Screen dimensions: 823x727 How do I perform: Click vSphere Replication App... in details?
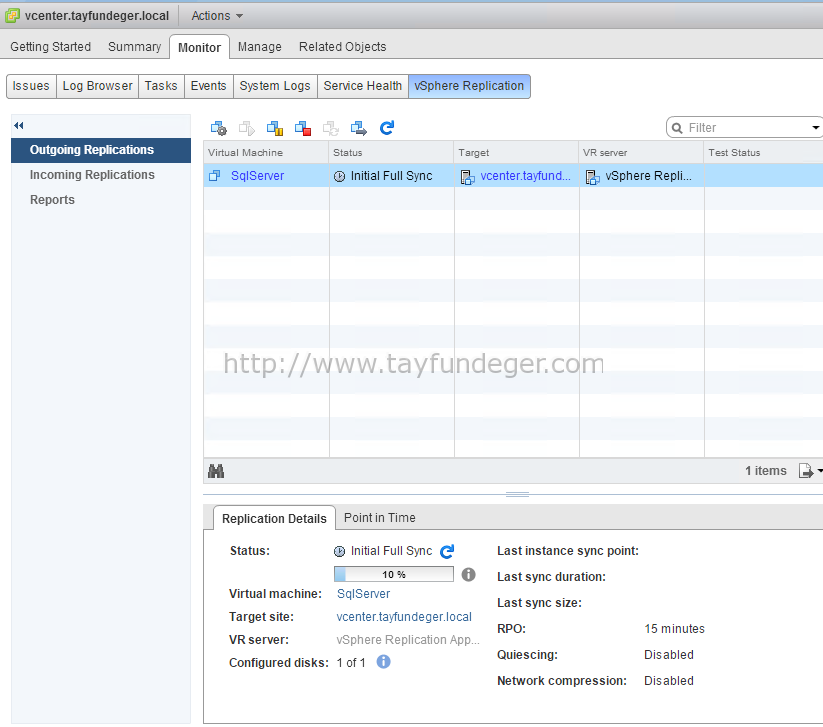[x=408, y=640]
